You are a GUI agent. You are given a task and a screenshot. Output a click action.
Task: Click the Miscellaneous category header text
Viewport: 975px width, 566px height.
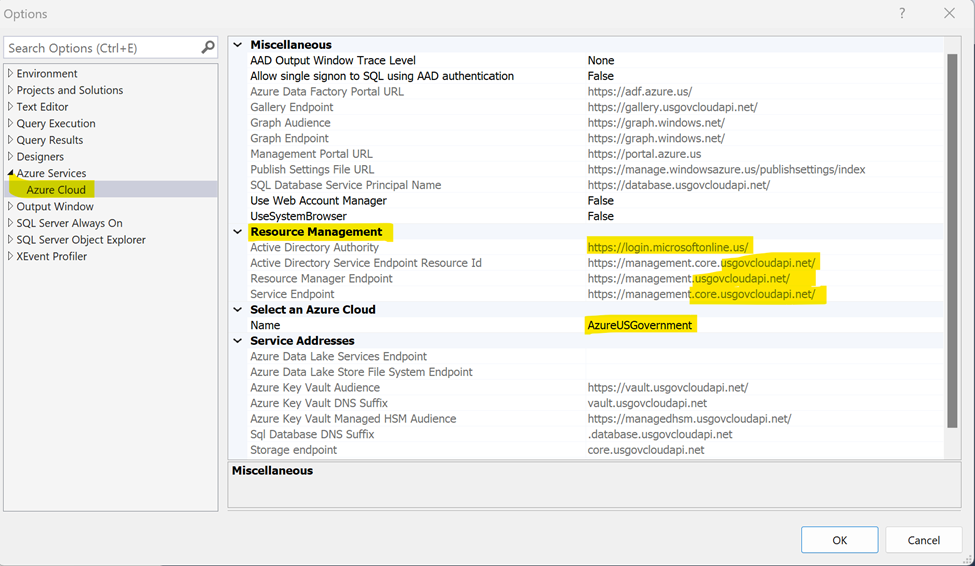(291, 45)
